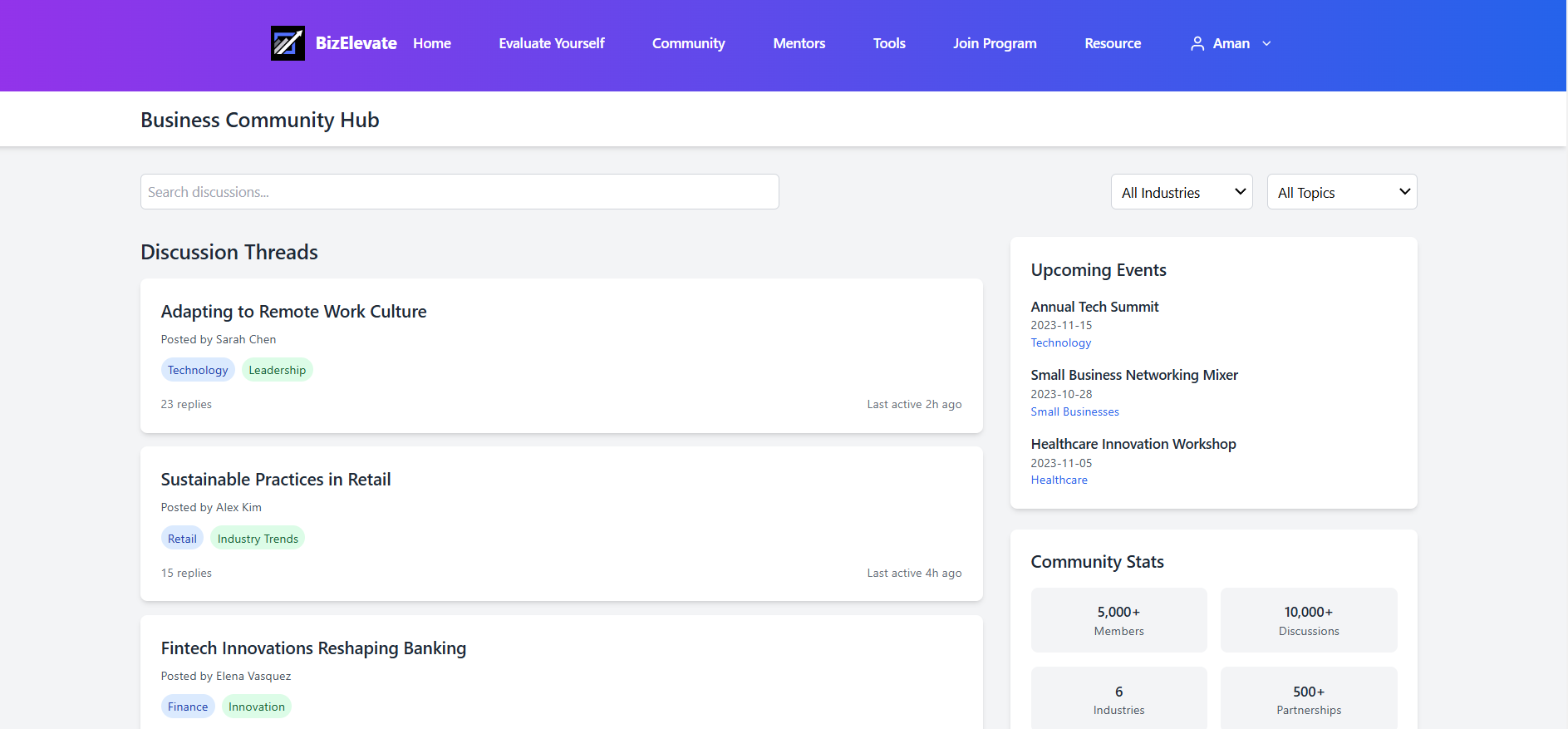
Task: Click Join Program in the navbar
Action: click(995, 43)
